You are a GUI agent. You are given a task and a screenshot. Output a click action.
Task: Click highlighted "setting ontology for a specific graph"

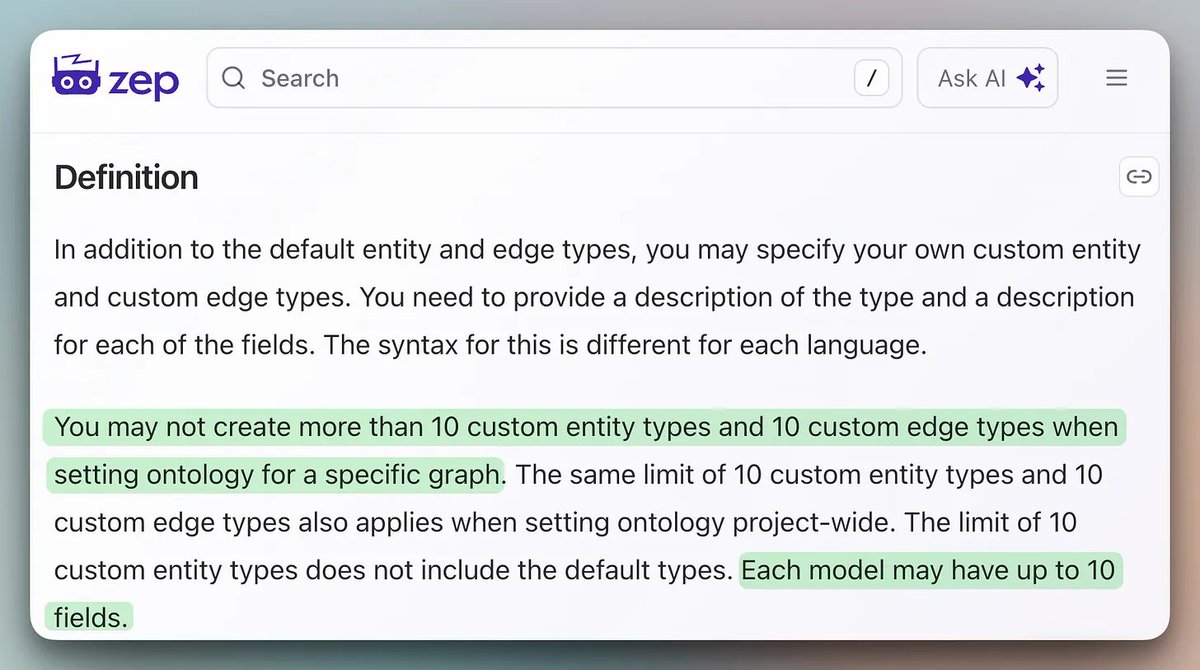pos(276,474)
